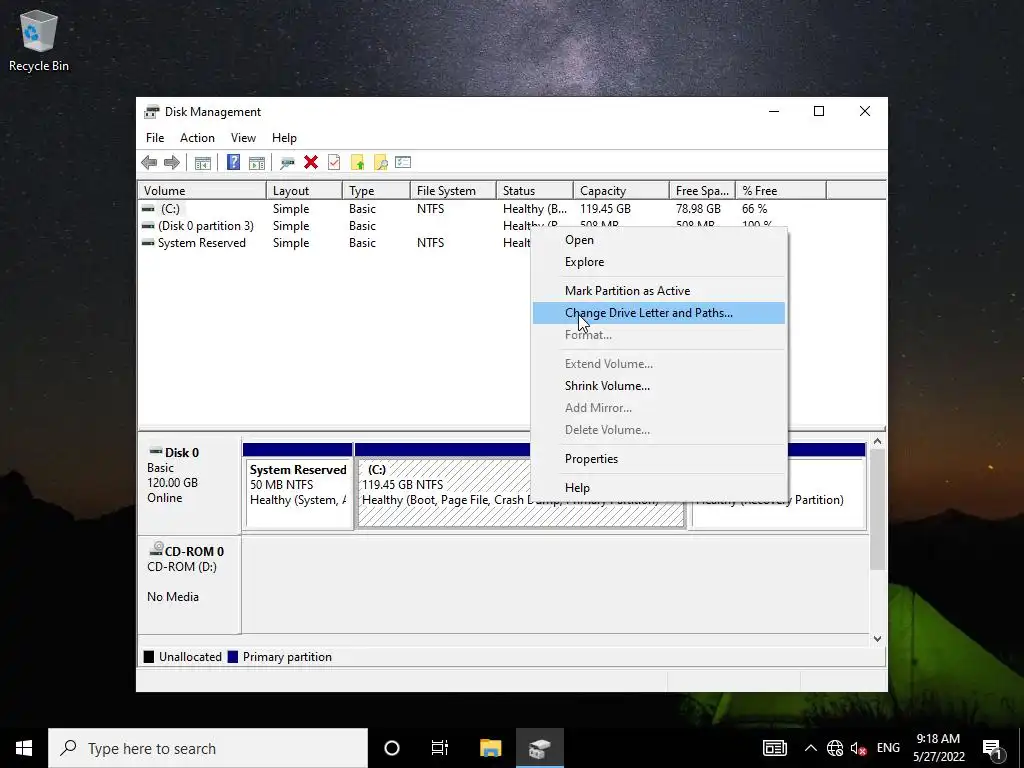
Task: Click the blue Primary partition legend swatch
Action: 232,657
